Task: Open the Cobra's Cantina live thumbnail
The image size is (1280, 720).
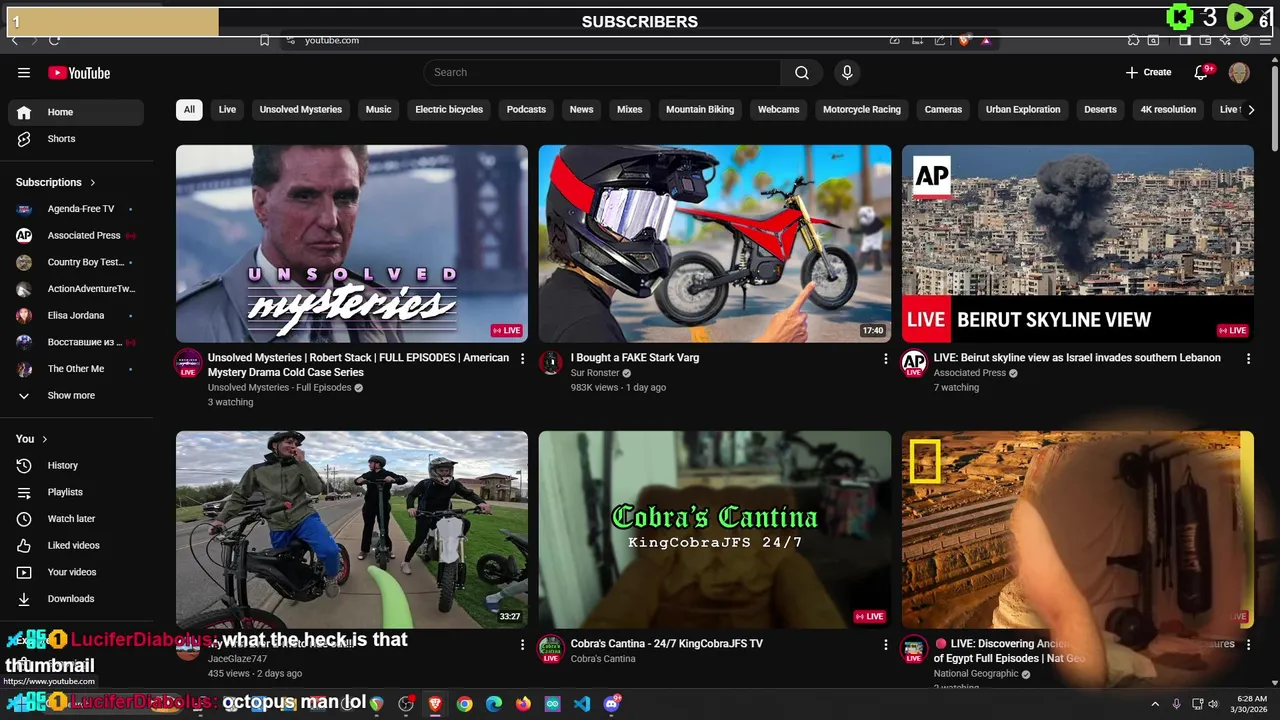Action: point(715,529)
